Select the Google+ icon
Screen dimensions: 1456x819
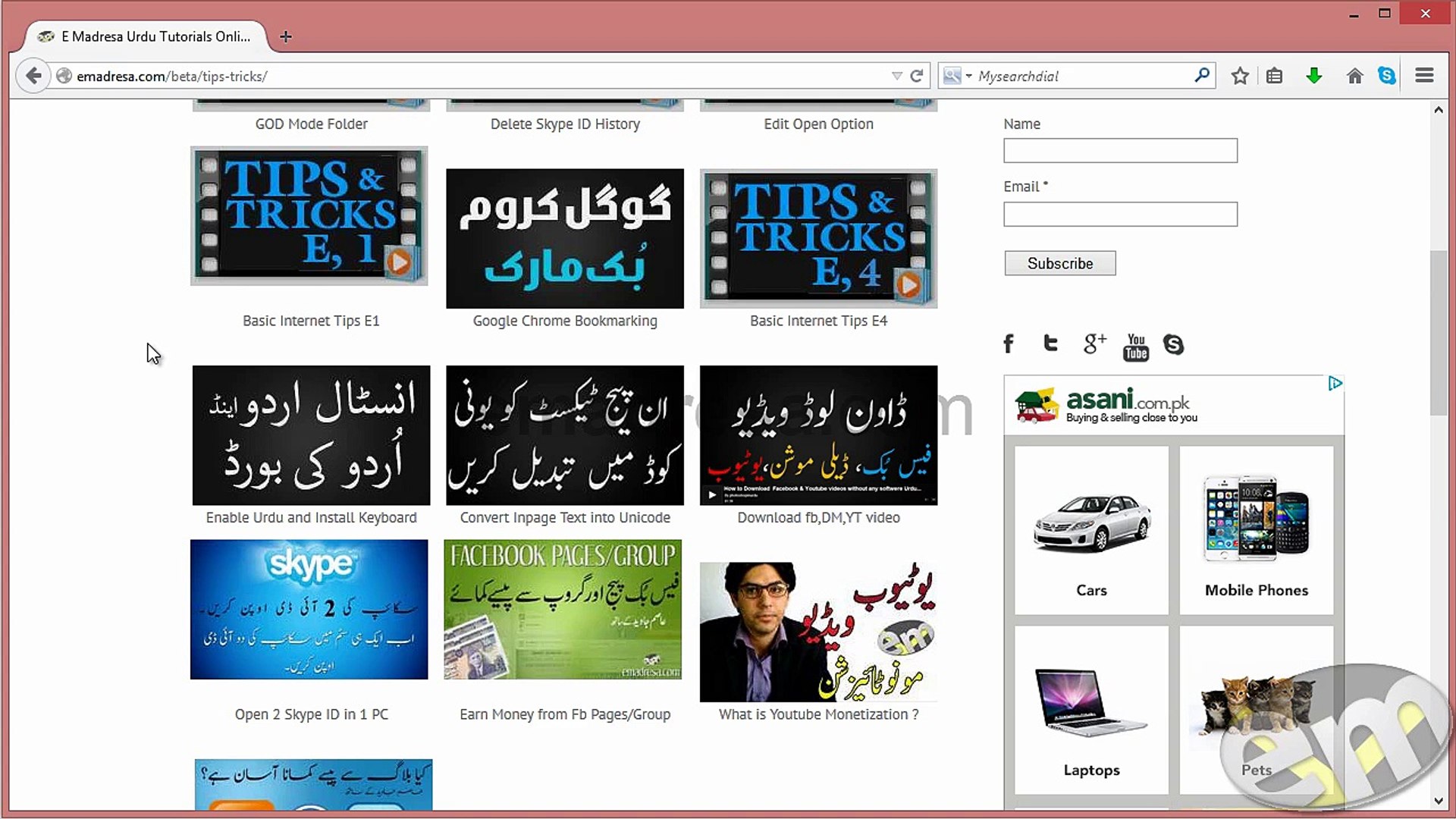1094,344
